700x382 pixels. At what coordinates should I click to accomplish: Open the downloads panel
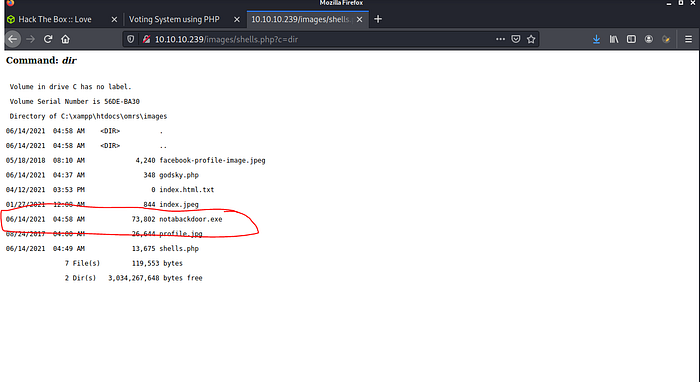point(596,39)
